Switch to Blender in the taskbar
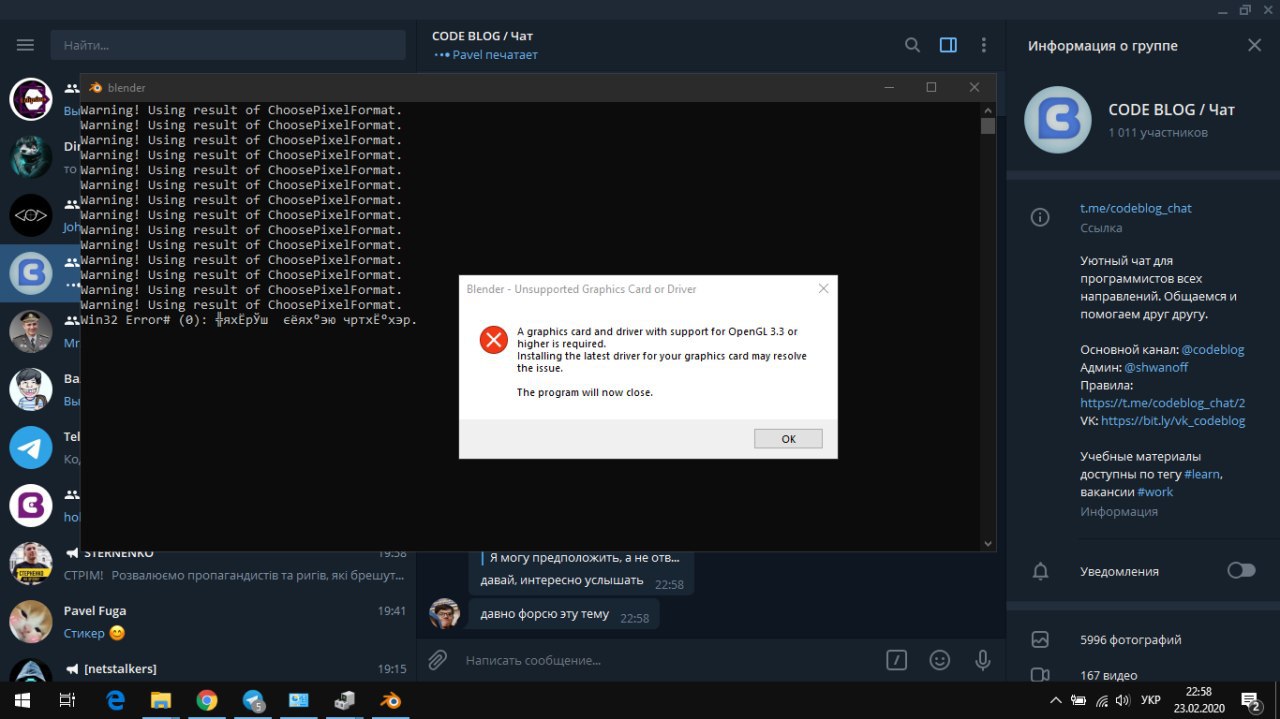1280x719 pixels. pyautogui.click(x=392, y=700)
